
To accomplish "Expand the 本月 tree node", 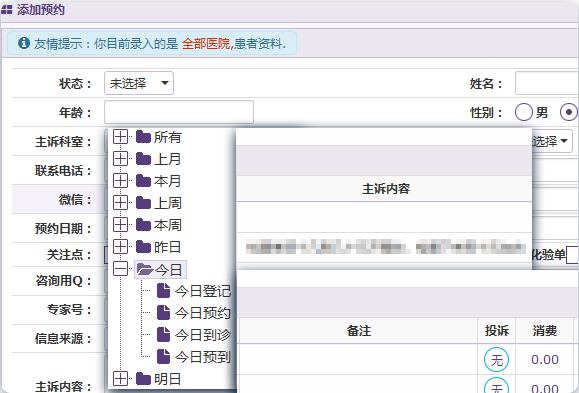I will (x=120, y=181).
